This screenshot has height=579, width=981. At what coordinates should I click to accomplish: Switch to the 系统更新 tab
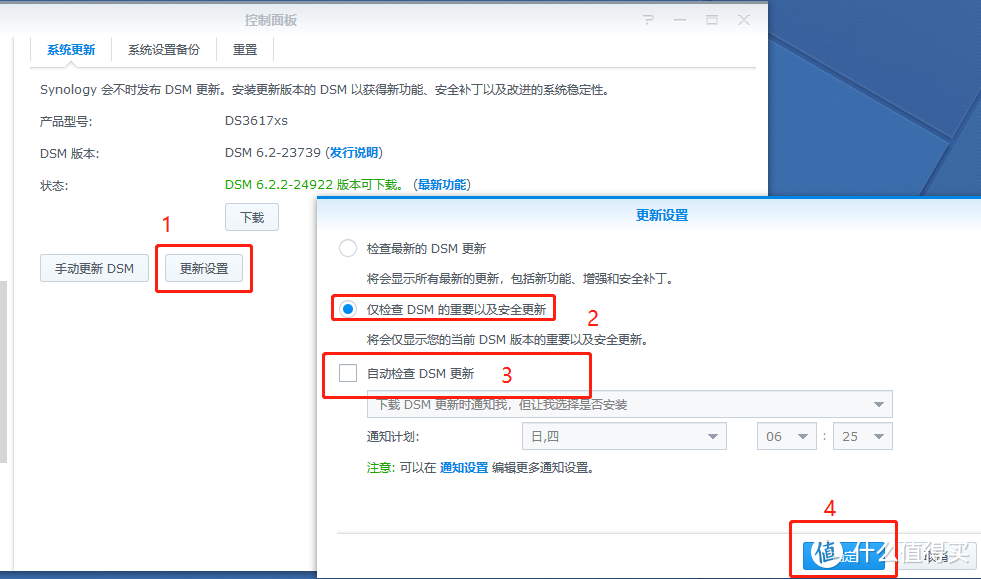click(x=71, y=50)
